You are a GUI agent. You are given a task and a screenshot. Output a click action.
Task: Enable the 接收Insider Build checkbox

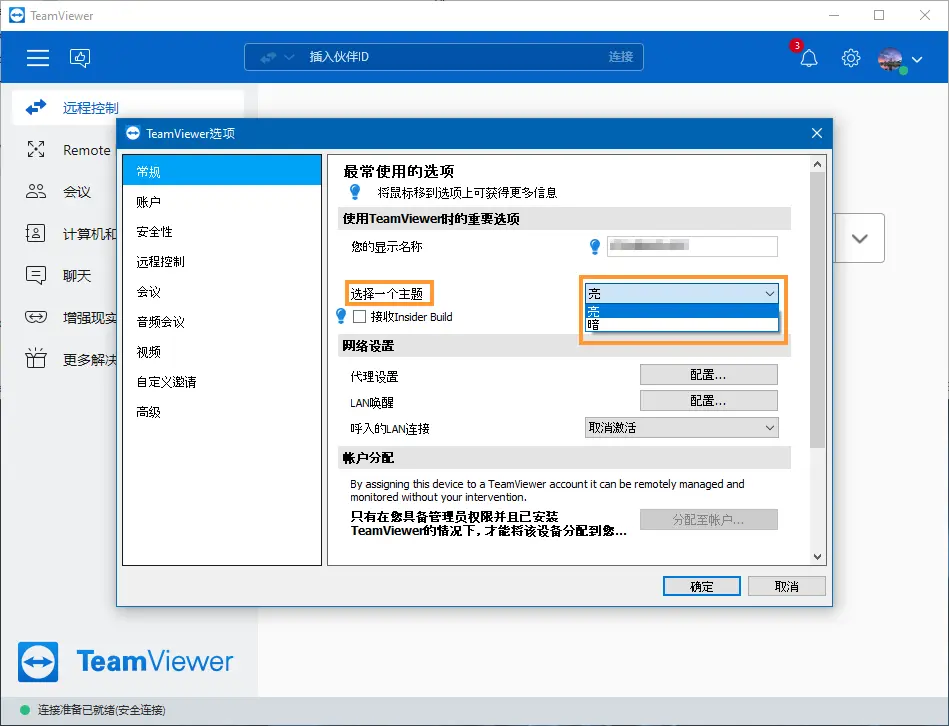[360, 316]
